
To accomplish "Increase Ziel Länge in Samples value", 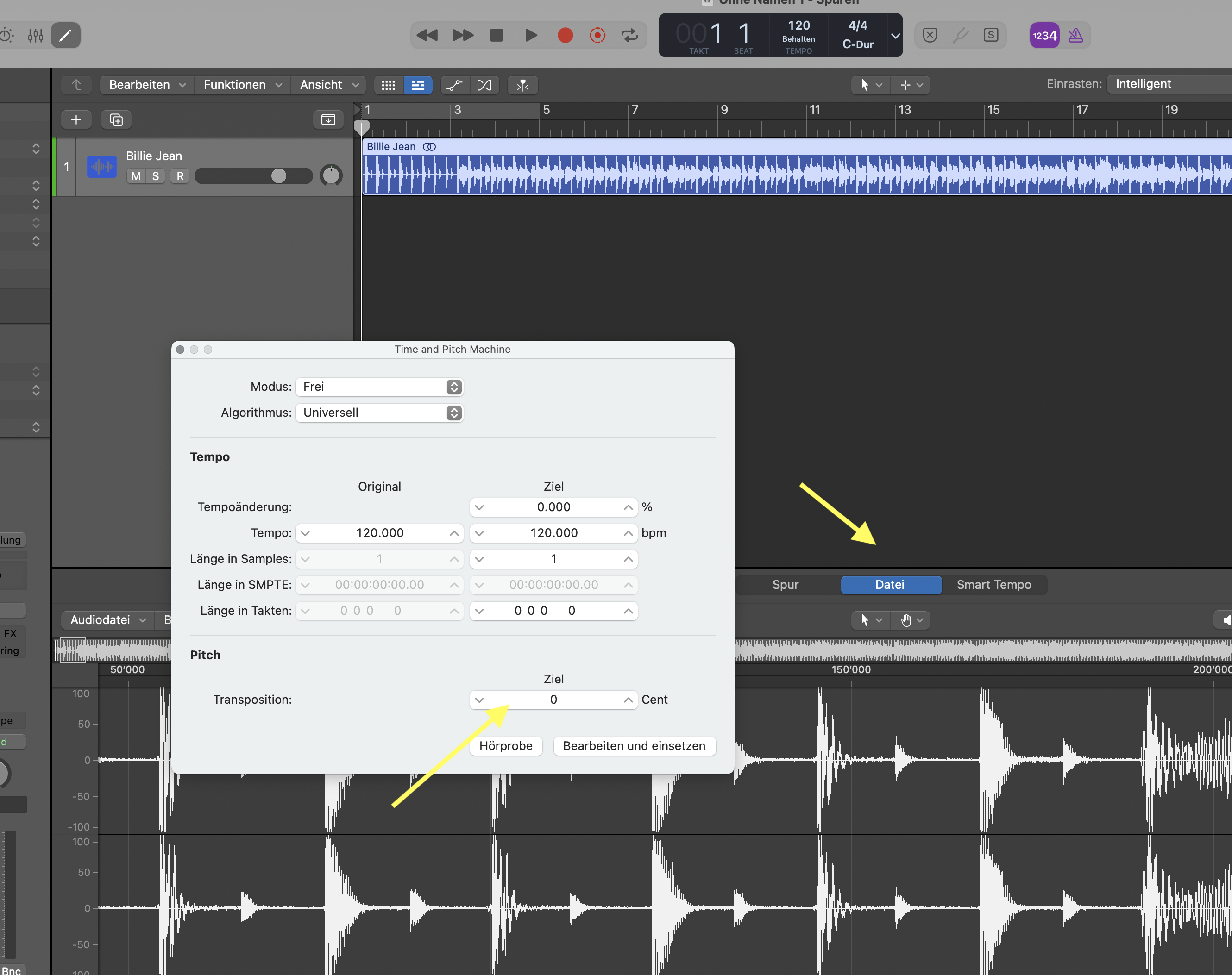I will [x=628, y=559].
